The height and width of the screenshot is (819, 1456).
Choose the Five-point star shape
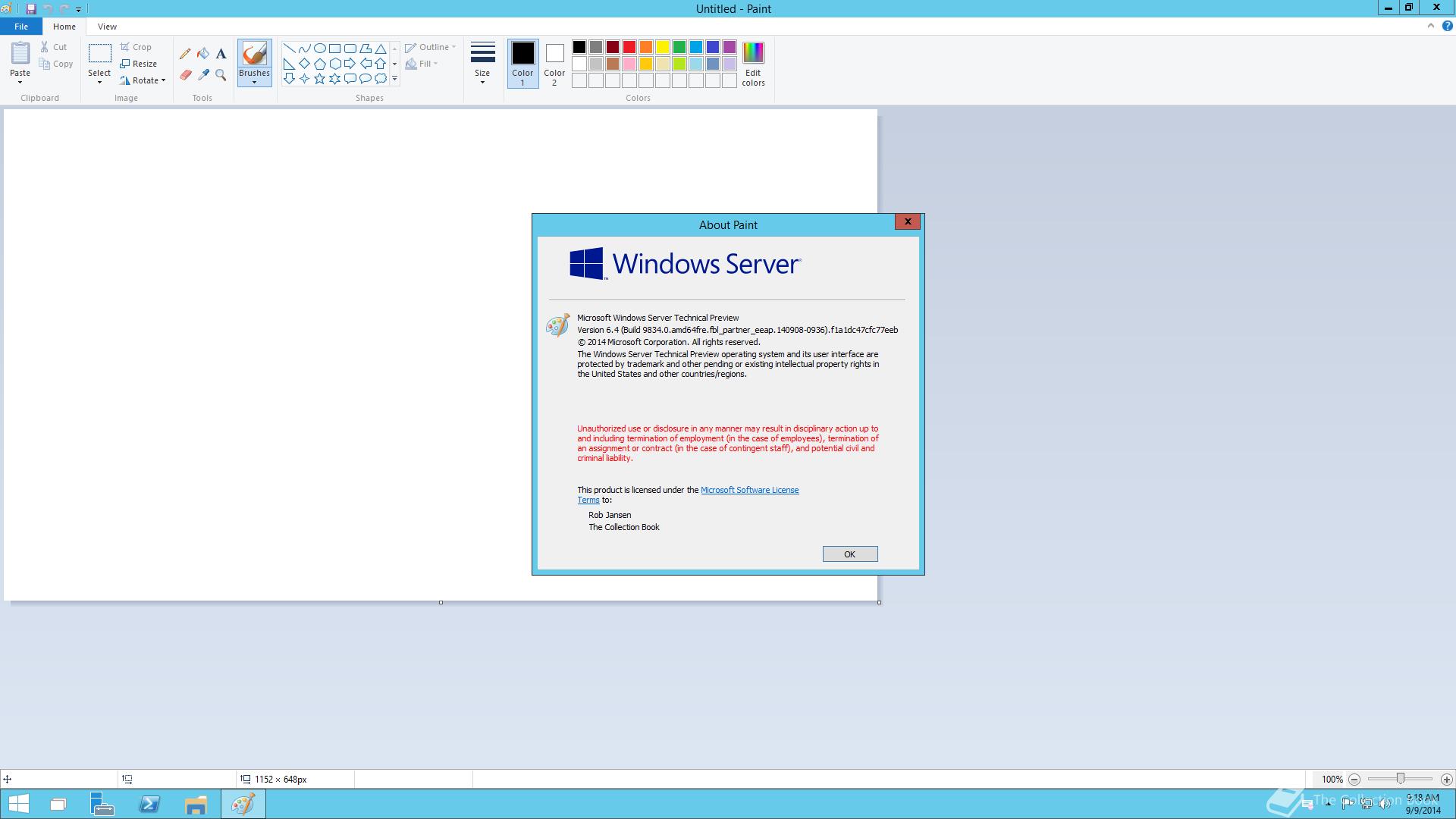[319, 78]
